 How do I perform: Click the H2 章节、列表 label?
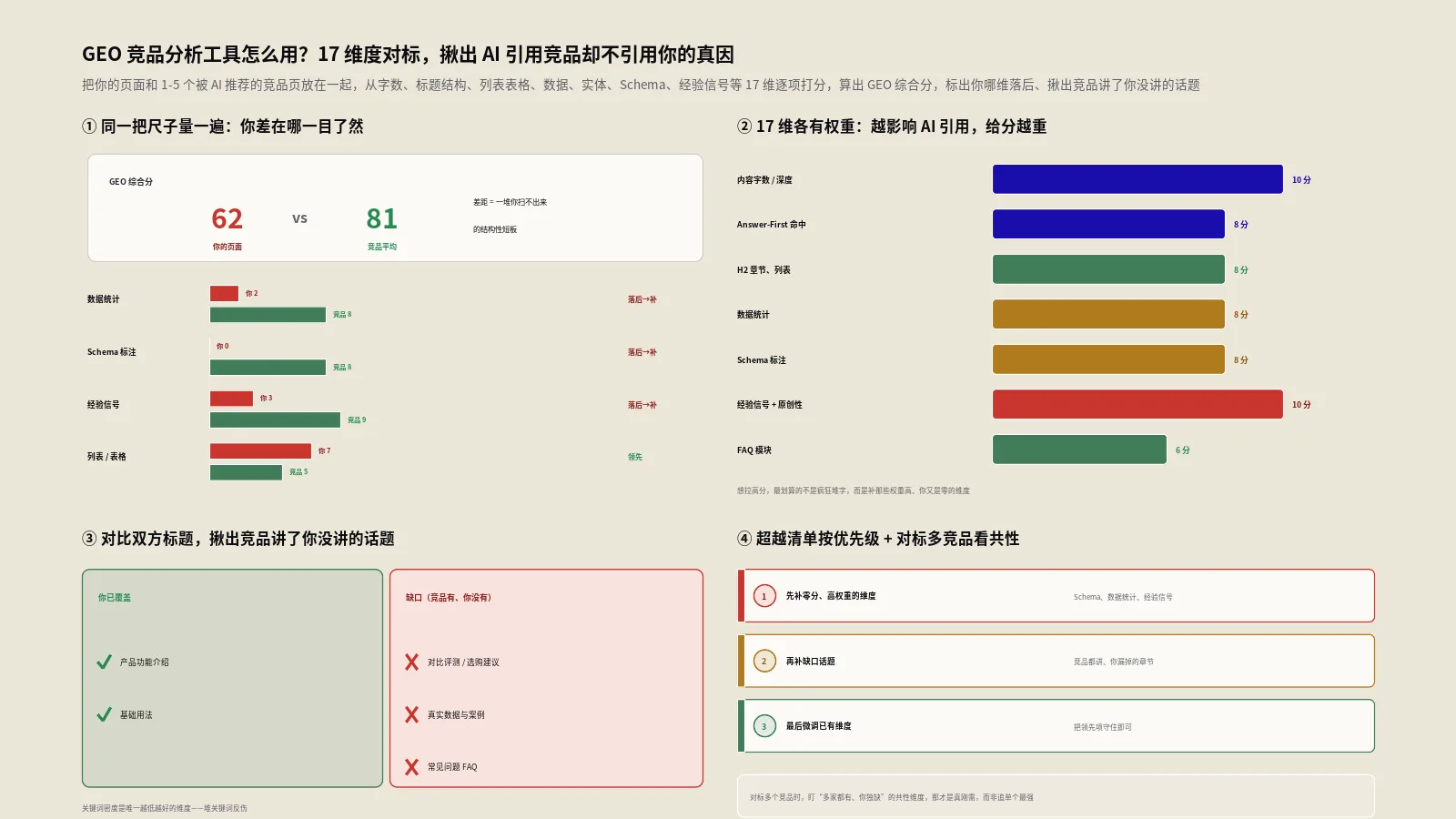click(763, 270)
